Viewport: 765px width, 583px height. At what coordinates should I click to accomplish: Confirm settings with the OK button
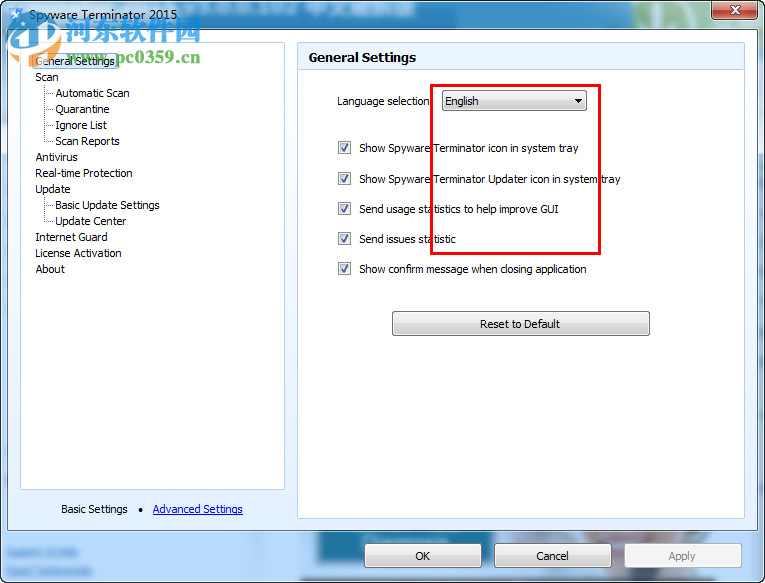pos(423,556)
